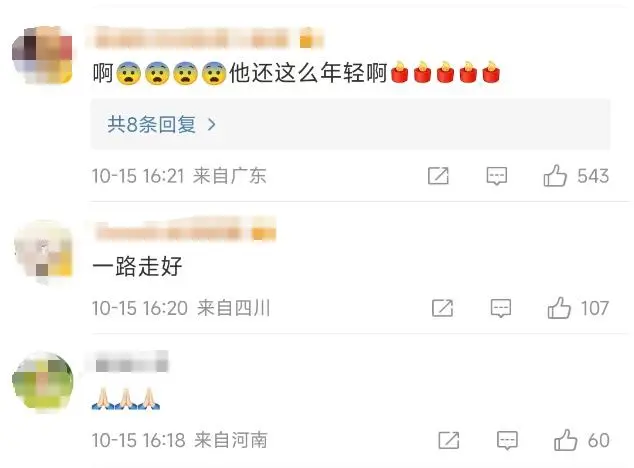Open the third commenter's blurred username

click(x=132, y=362)
